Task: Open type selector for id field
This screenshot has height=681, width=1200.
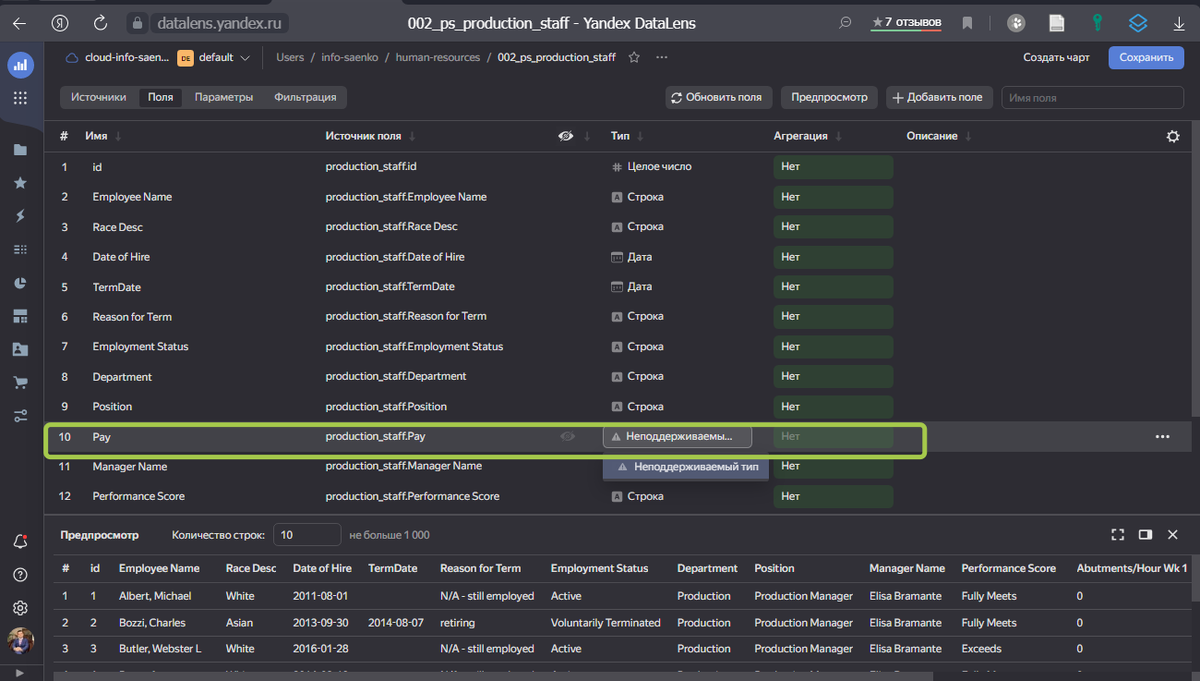Action: tap(651, 167)
